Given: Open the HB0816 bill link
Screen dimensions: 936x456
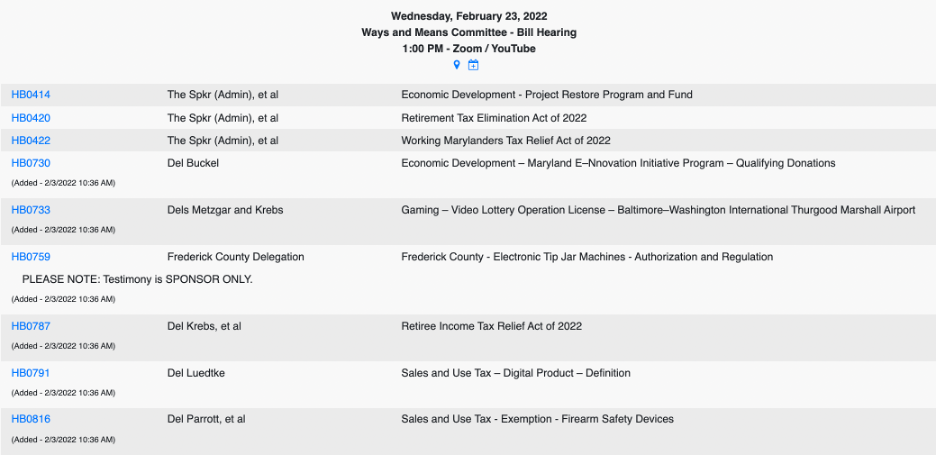Looking at the screenshot, I should point(31,419).
